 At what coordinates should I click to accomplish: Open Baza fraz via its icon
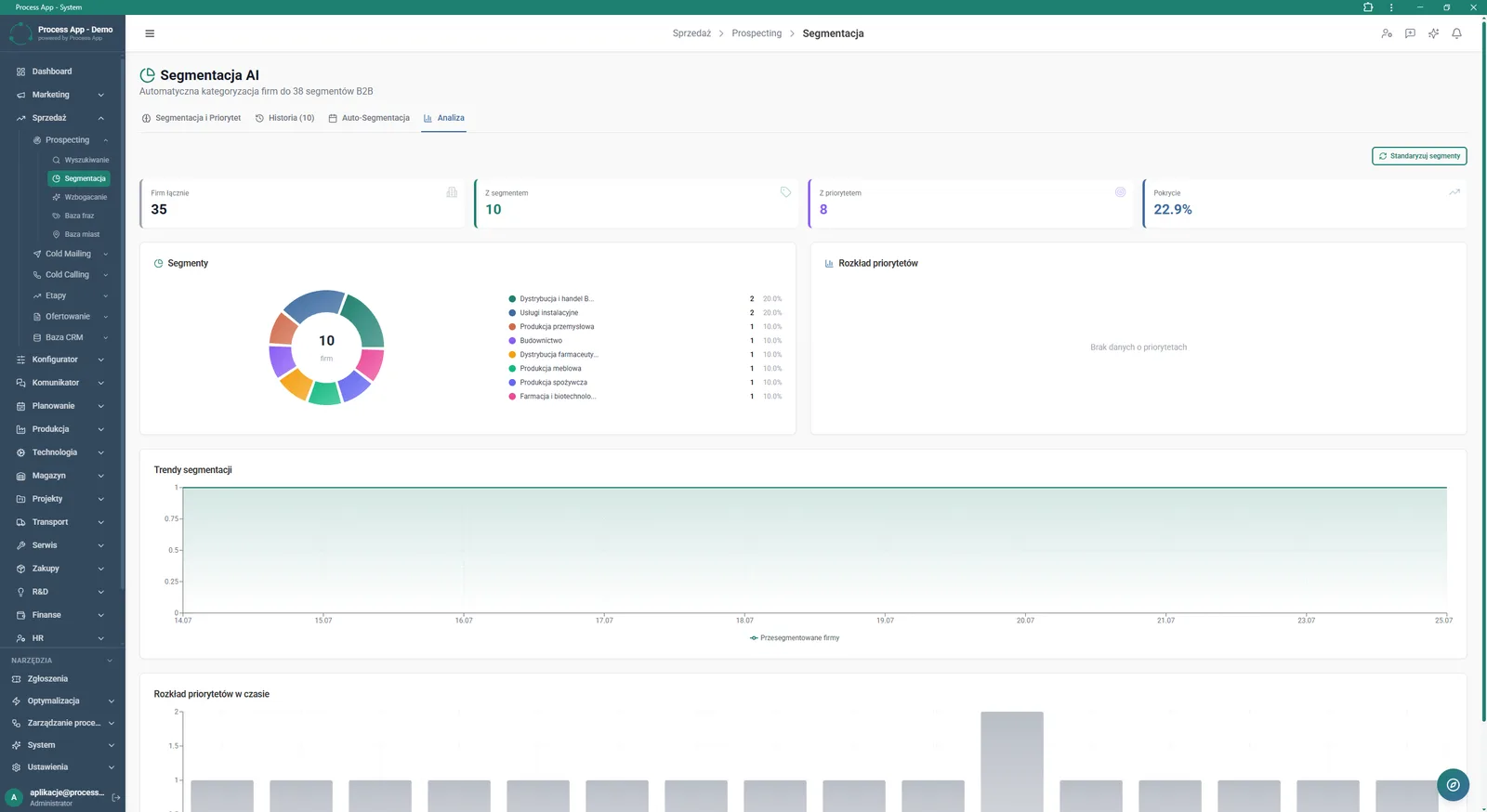(x=57, y=216)
